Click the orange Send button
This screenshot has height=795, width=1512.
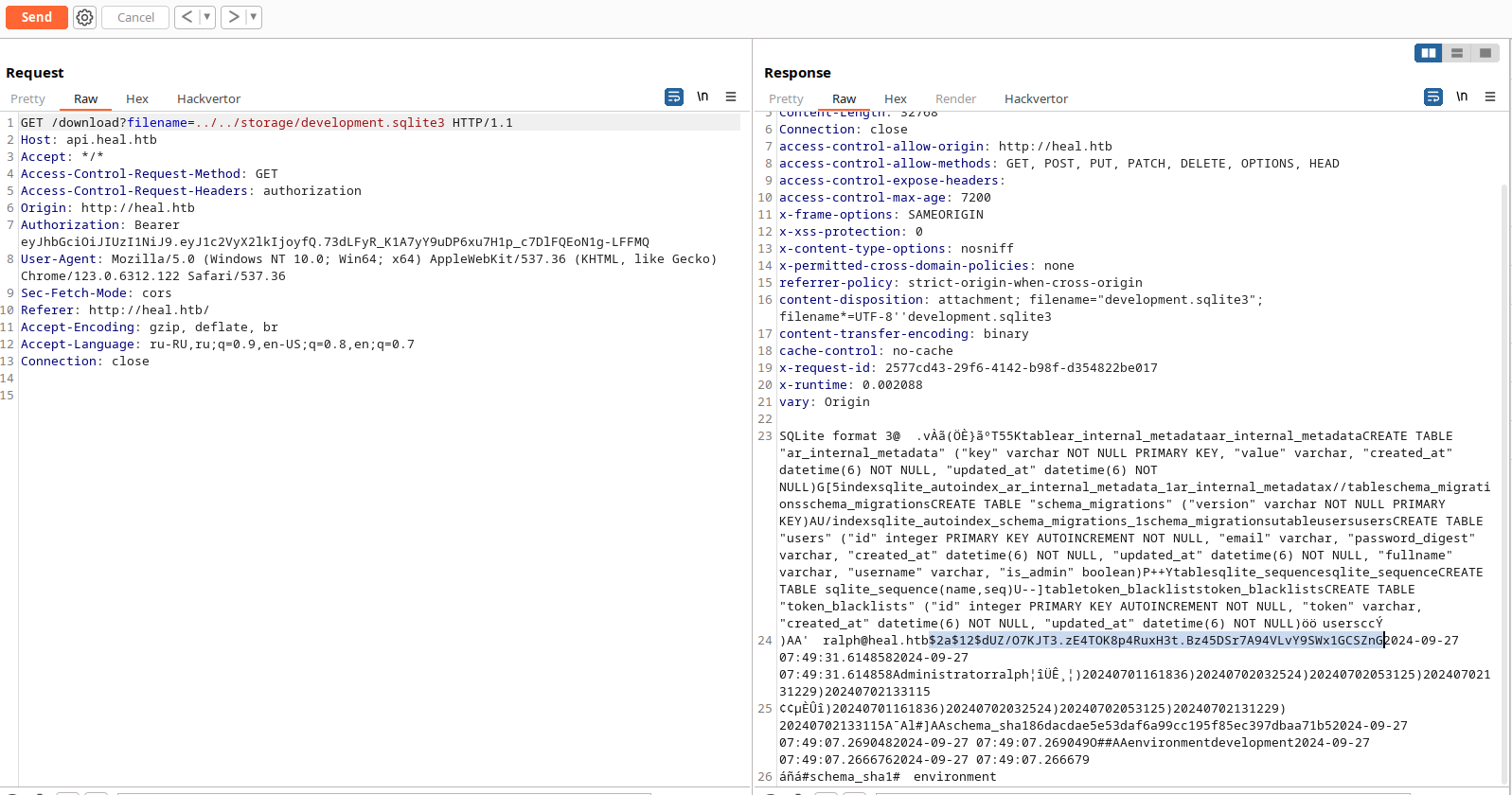click(x=37, y=17)
